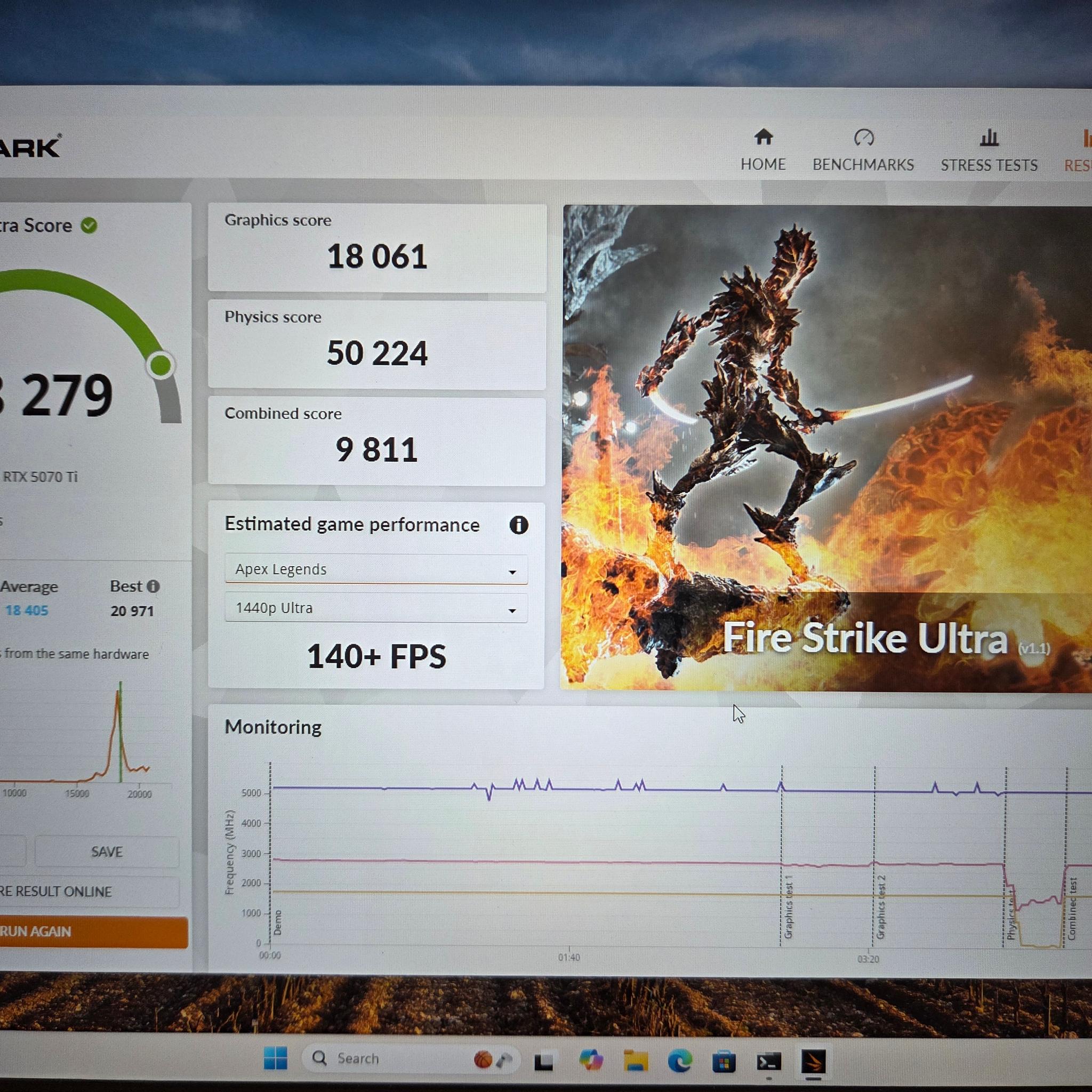
Task: Open Microsoft Edge from the taskbar
Action: click(680, 1061)
